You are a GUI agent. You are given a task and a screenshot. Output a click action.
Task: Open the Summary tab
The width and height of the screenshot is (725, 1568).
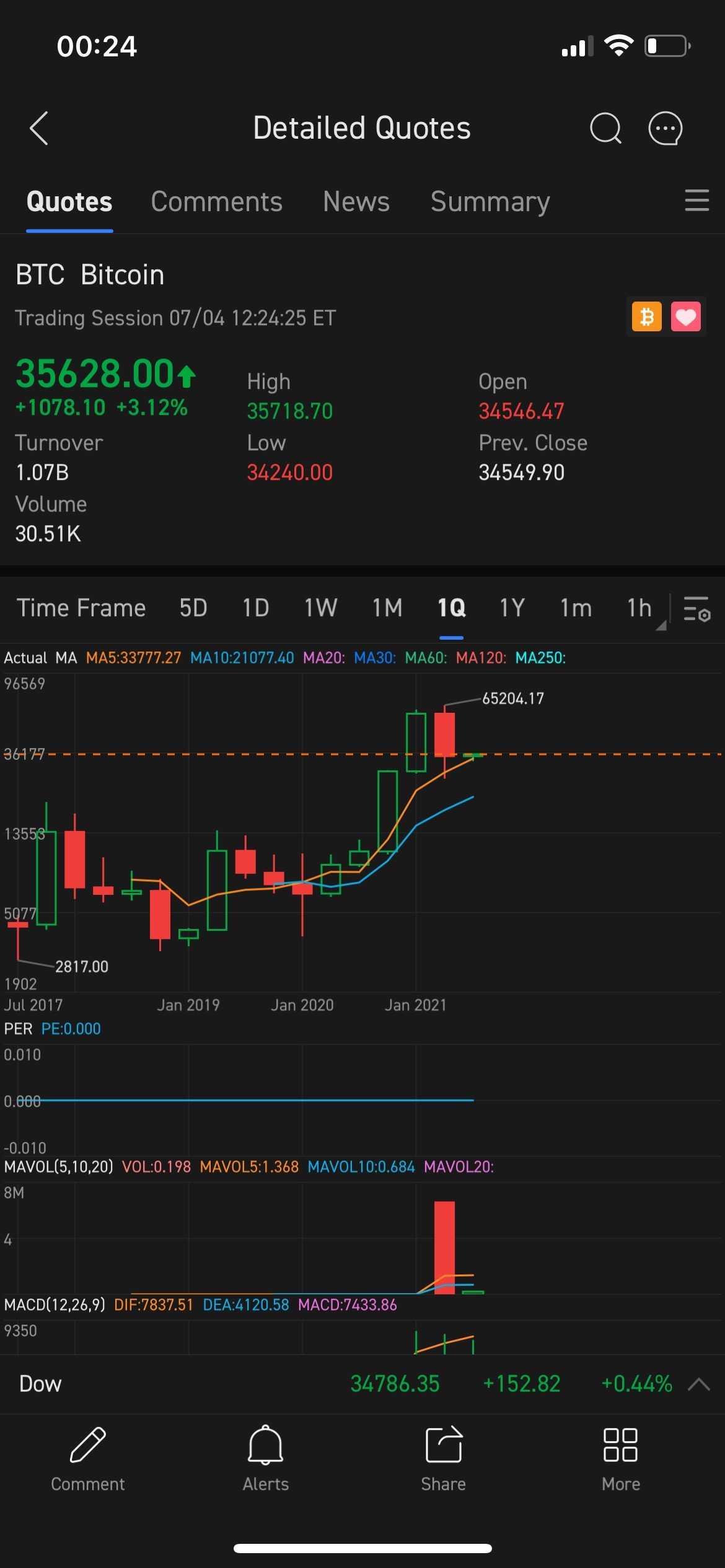pyautogui.click(x=490, y=202)
